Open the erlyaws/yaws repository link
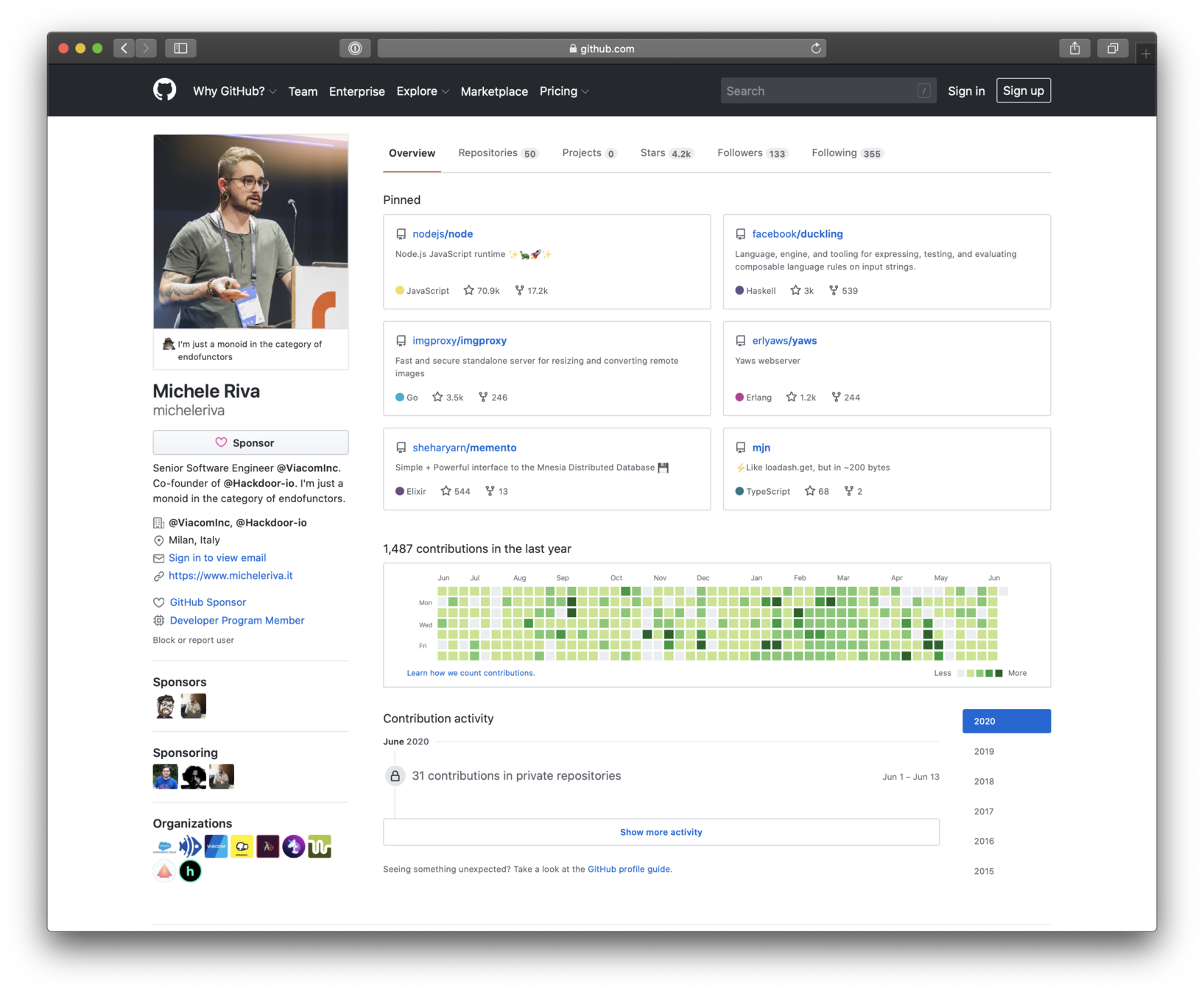The image size is (1204, 994). [x=784, y=341]
